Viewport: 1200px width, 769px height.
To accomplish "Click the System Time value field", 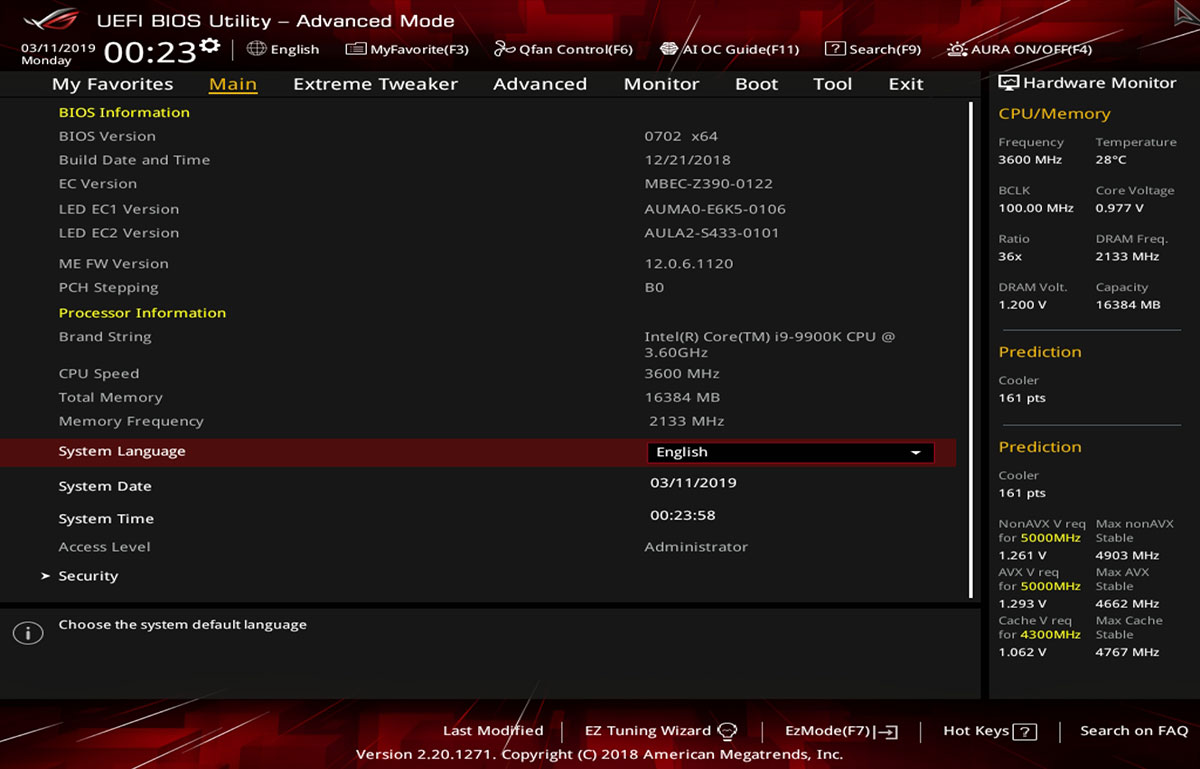I will 683,516.
